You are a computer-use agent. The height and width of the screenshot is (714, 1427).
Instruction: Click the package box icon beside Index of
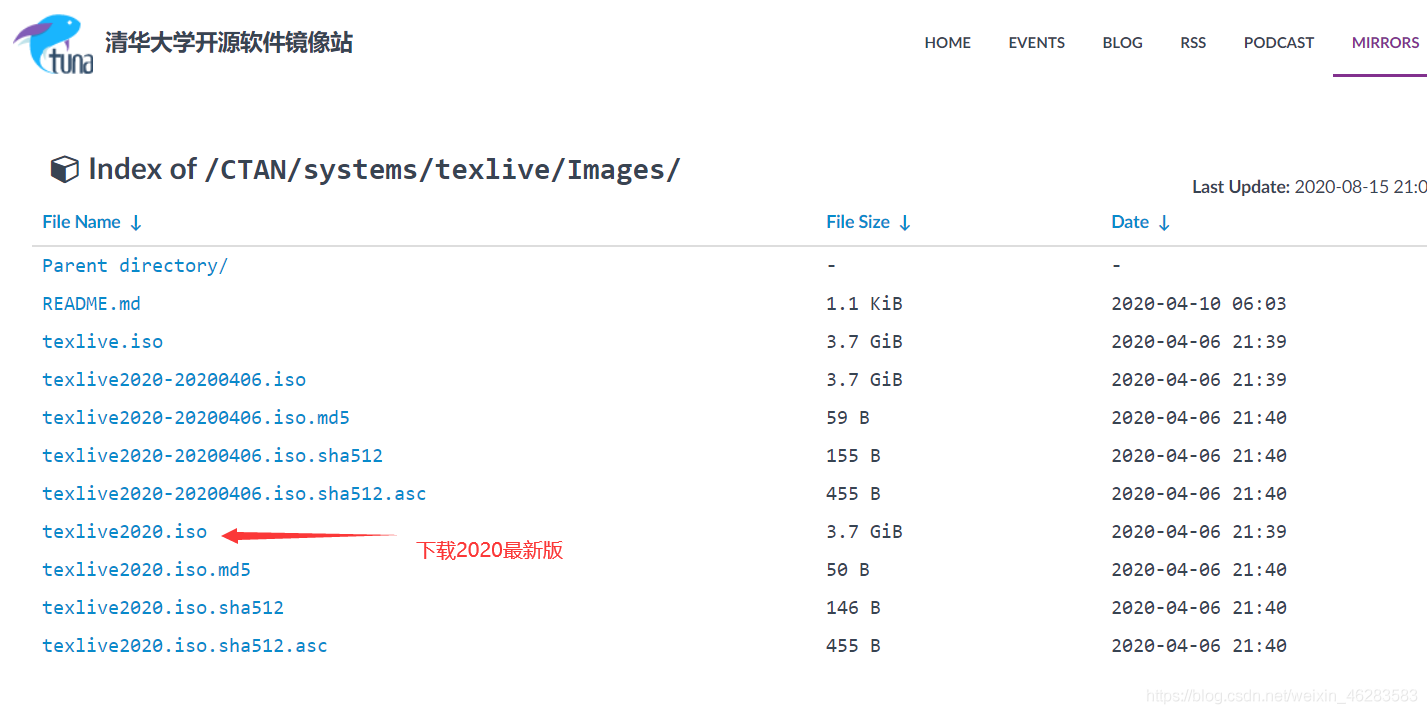64,170
